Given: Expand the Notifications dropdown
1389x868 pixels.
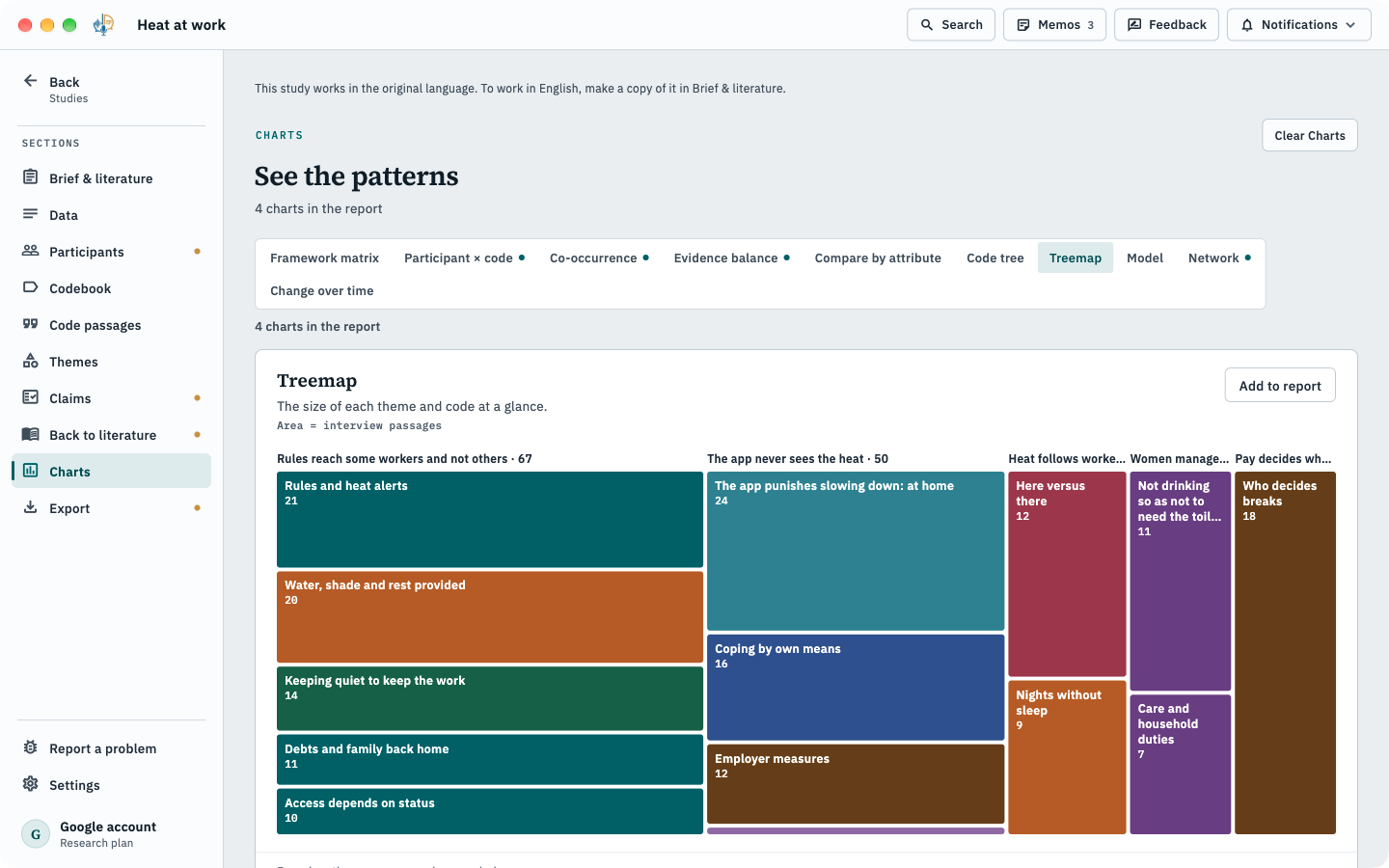Looking at the screenshot, I should point(1298,25).
